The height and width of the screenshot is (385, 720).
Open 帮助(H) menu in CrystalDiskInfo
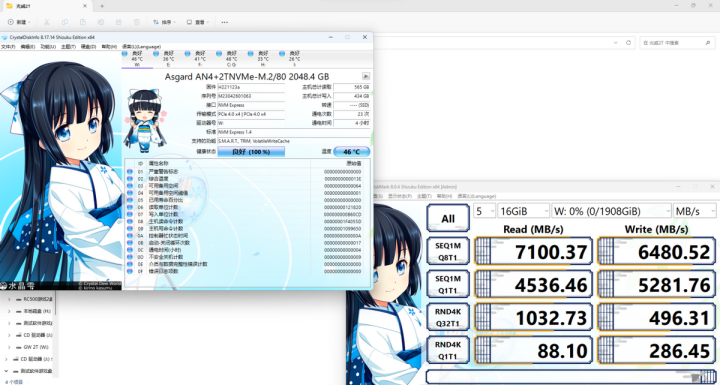[x=109, y=46]
